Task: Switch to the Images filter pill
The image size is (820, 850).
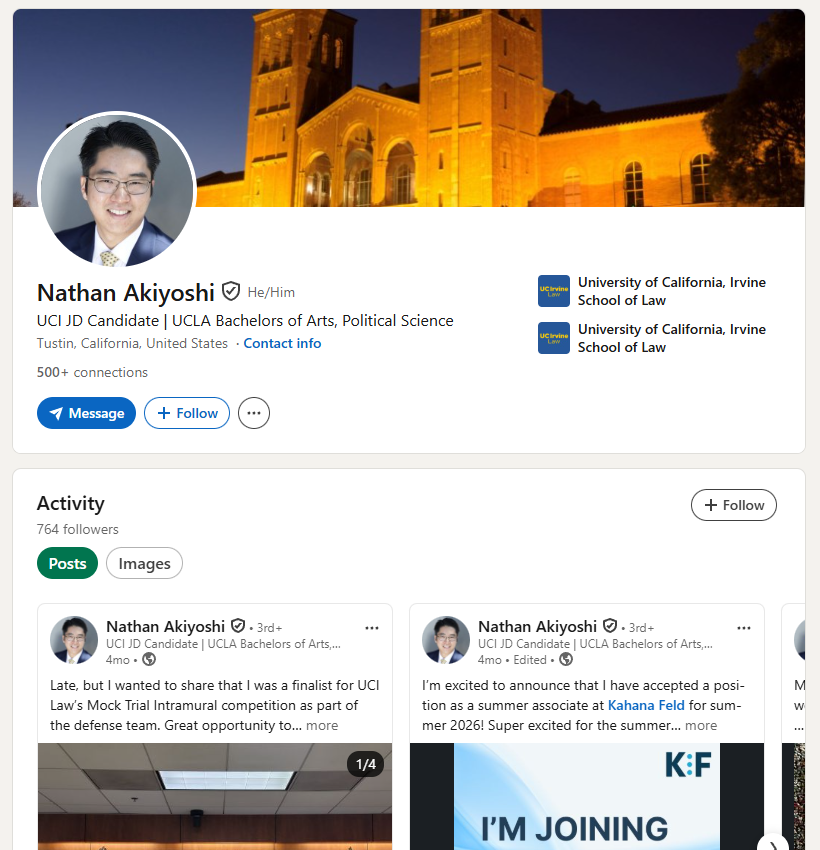Action: [x=144, y=564]
